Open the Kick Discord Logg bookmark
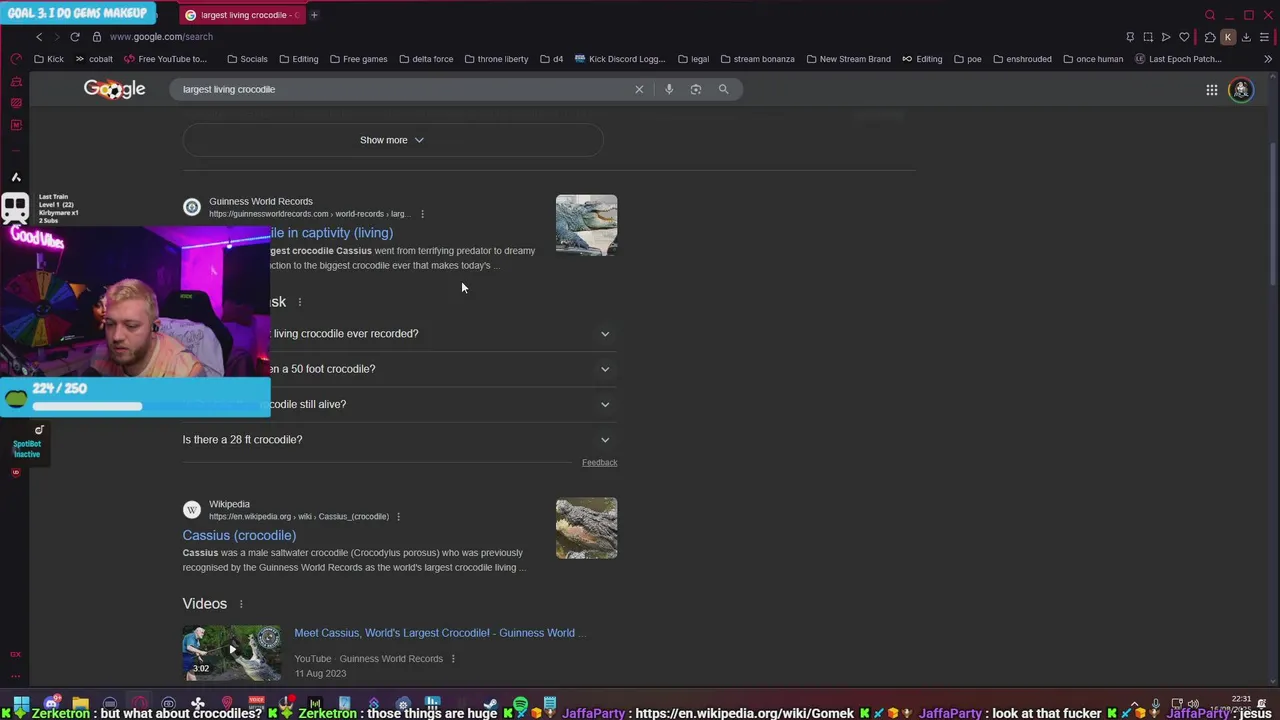Viewport: 1280px width, 720px height. pyautogui.click(x=619, y=59)
